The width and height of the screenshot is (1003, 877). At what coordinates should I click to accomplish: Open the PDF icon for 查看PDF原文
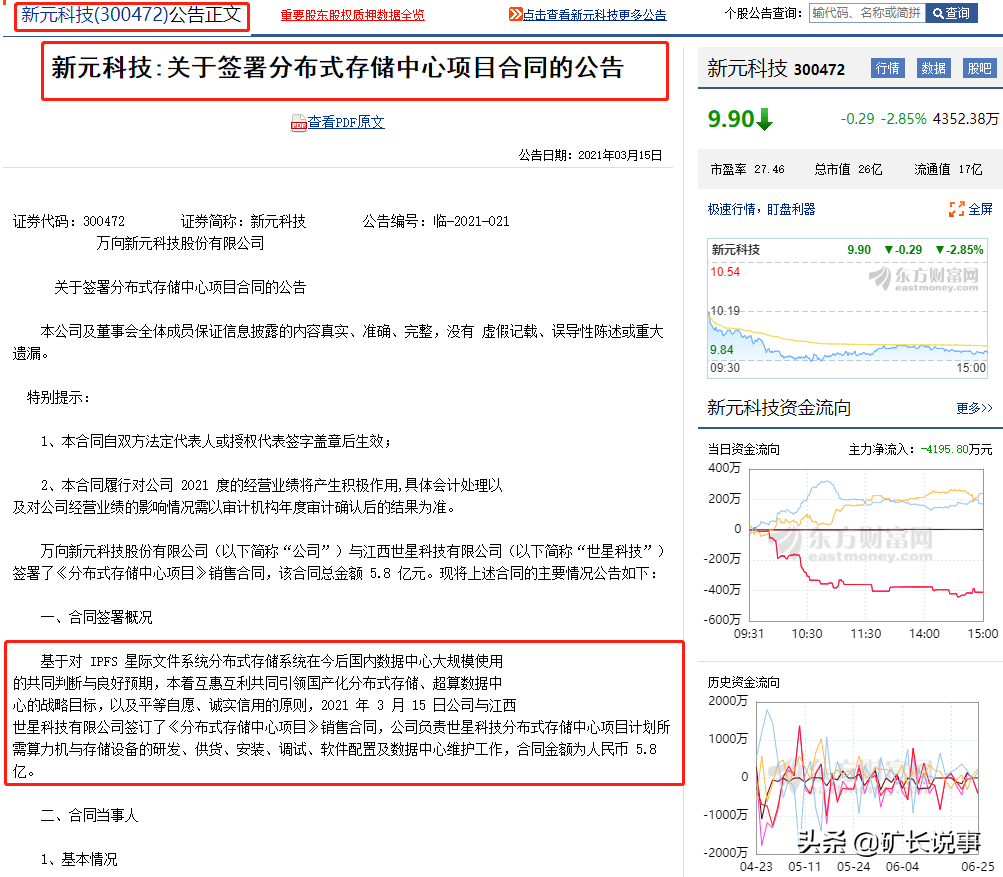pos(299,122)
